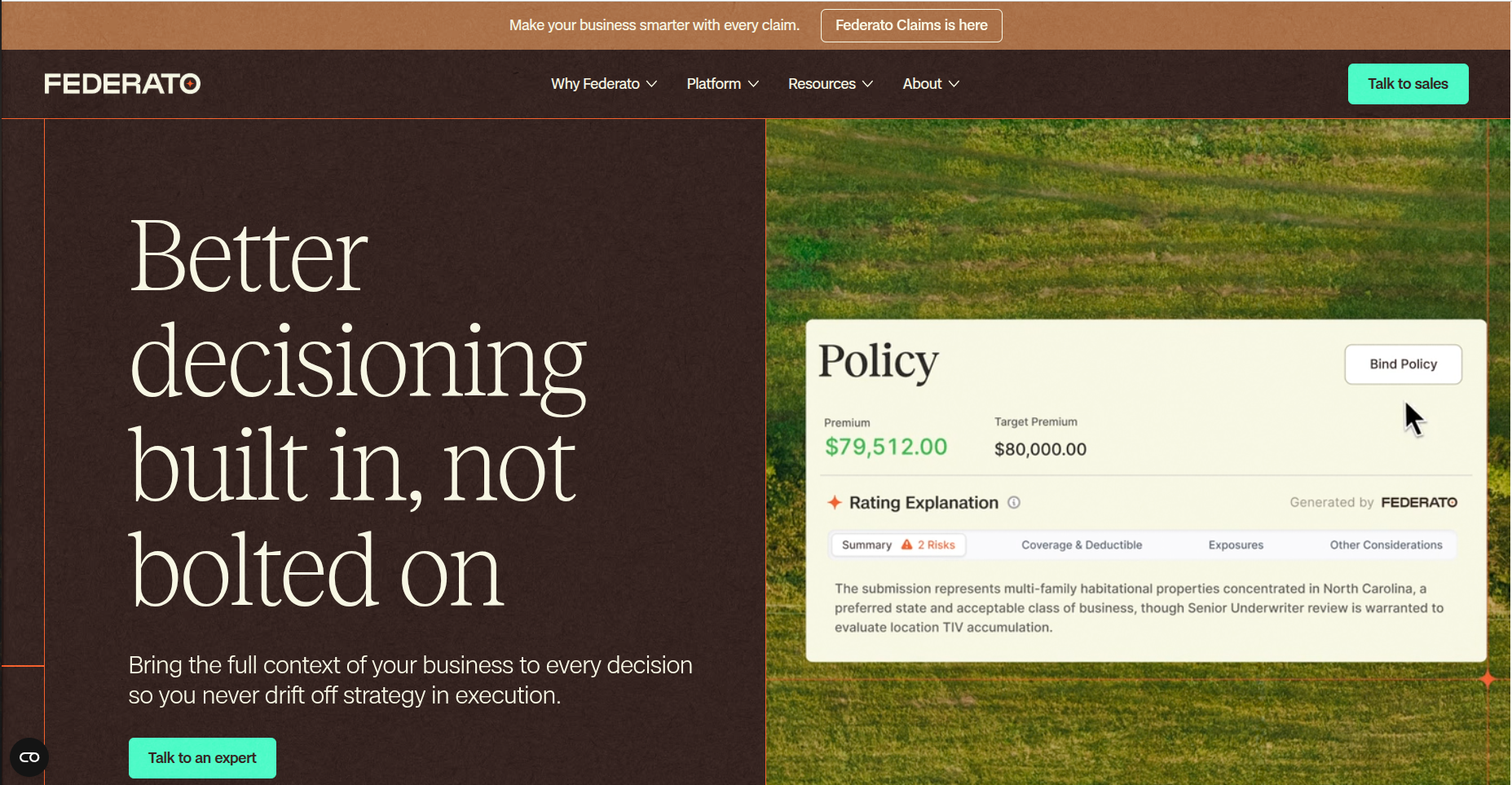Click the info icon beside Rating Explanation
1512x785 pixels.
pos(1014,502)
